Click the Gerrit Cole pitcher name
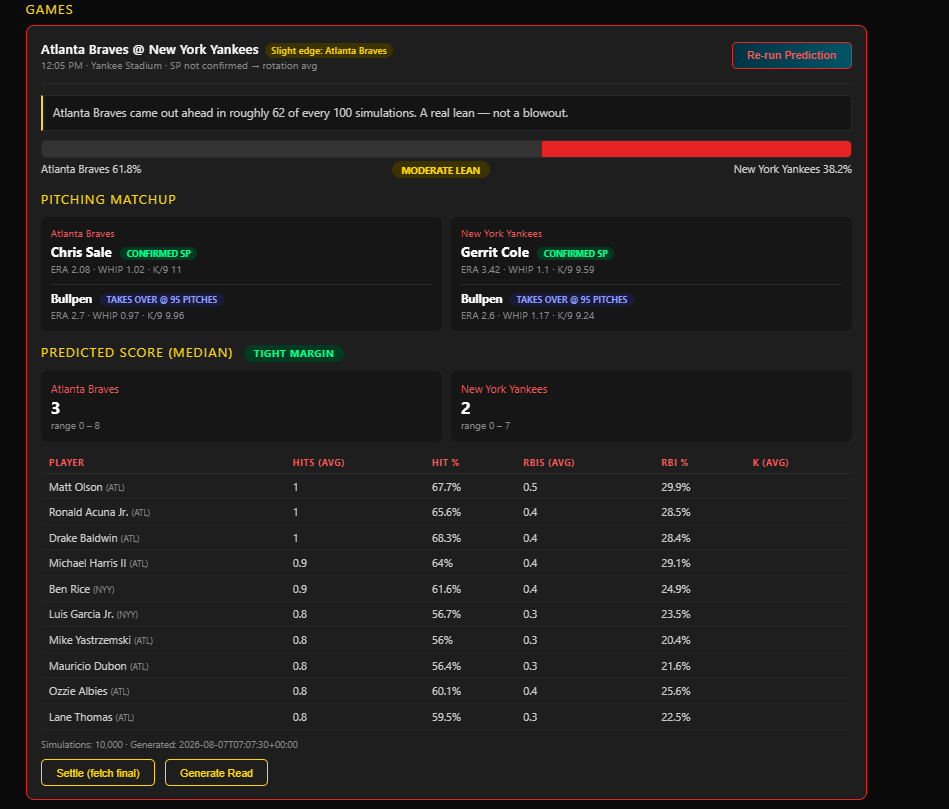Viewport: 949px width, 809px height. [495, 252]
